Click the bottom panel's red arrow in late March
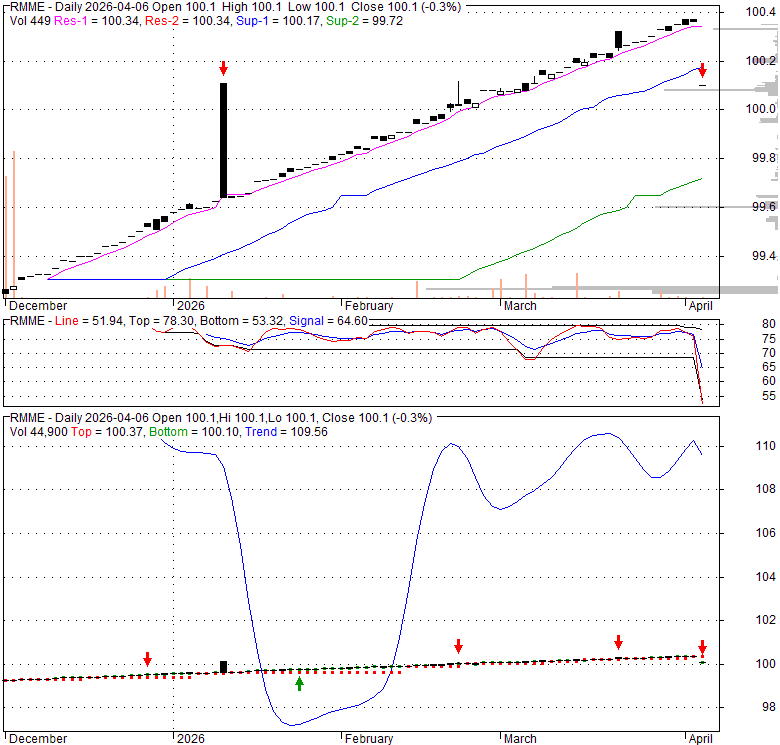The height and width of the screenshot is (745, 780). [x=618, y=643]
